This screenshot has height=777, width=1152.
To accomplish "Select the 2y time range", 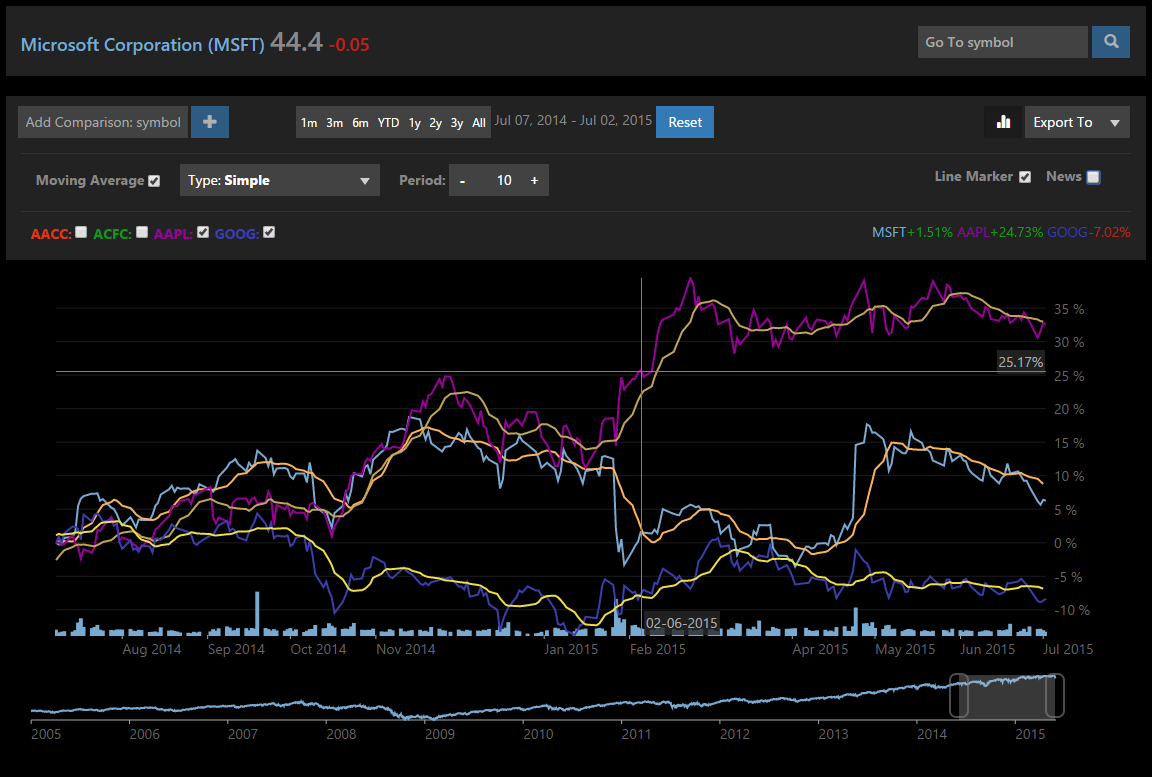I will pyautogui.click(x=436, y=123).
